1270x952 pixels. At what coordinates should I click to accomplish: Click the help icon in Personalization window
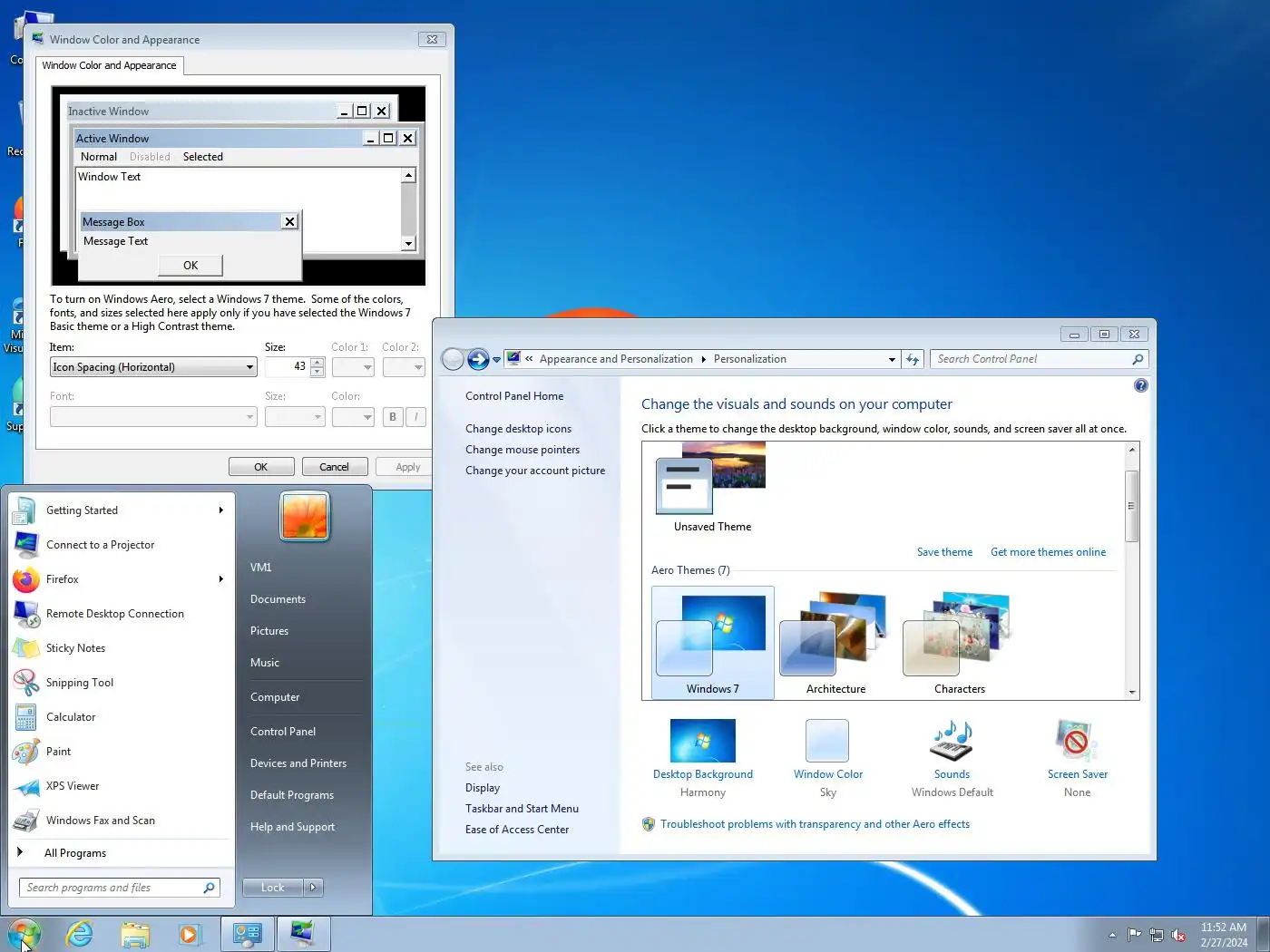click(1141, 385)
